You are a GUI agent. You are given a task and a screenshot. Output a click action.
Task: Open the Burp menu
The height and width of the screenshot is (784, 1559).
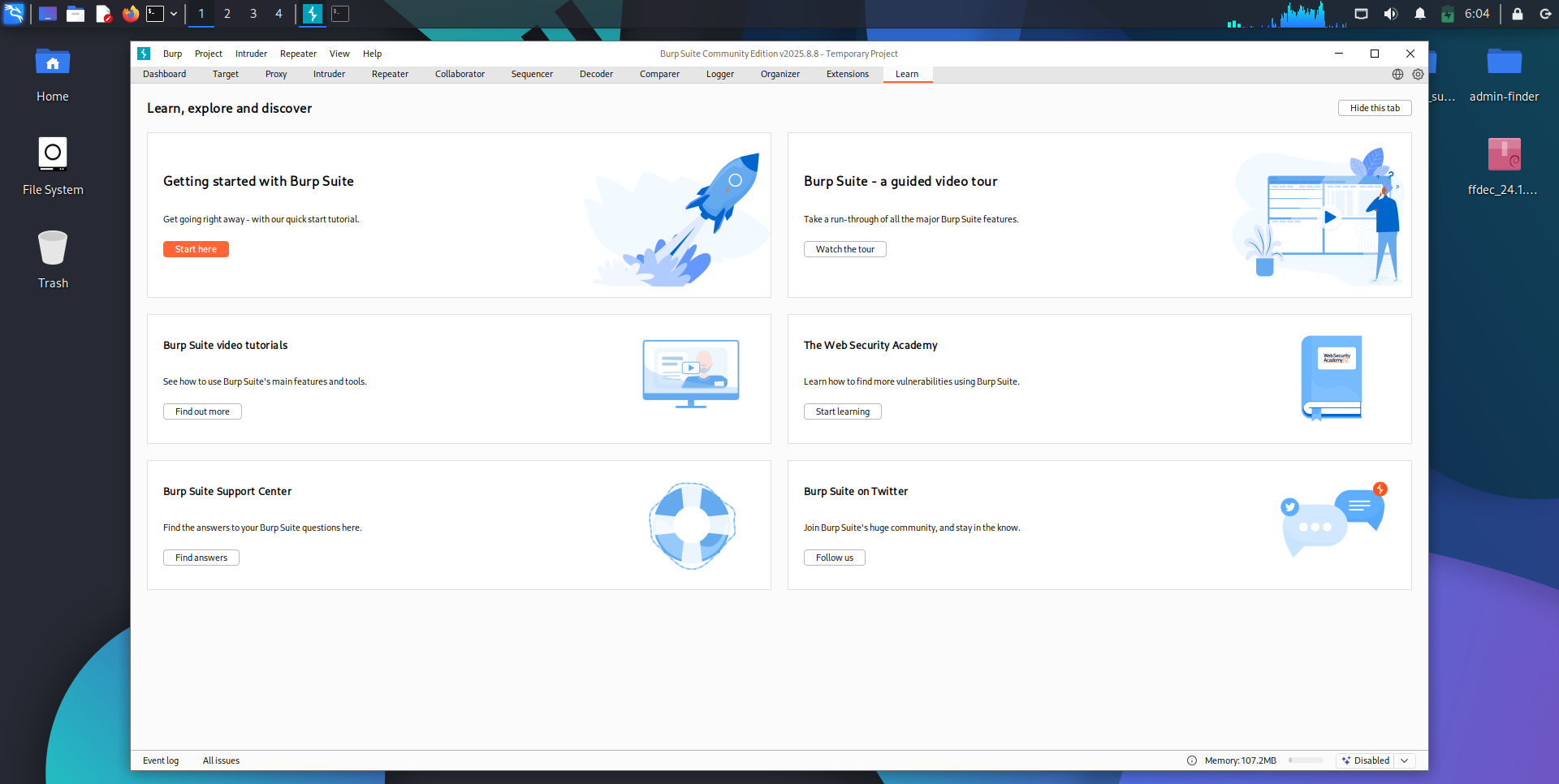[172, 54]
